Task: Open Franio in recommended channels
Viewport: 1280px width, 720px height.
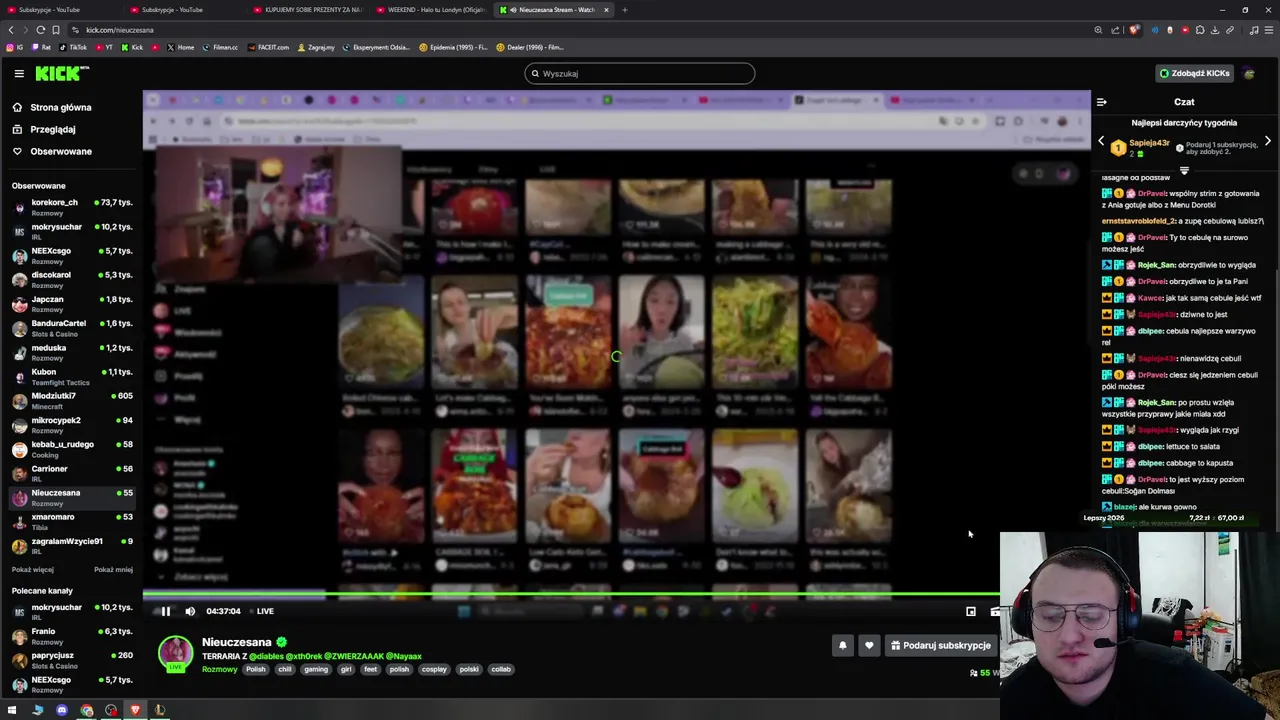Action: point(72,636)
